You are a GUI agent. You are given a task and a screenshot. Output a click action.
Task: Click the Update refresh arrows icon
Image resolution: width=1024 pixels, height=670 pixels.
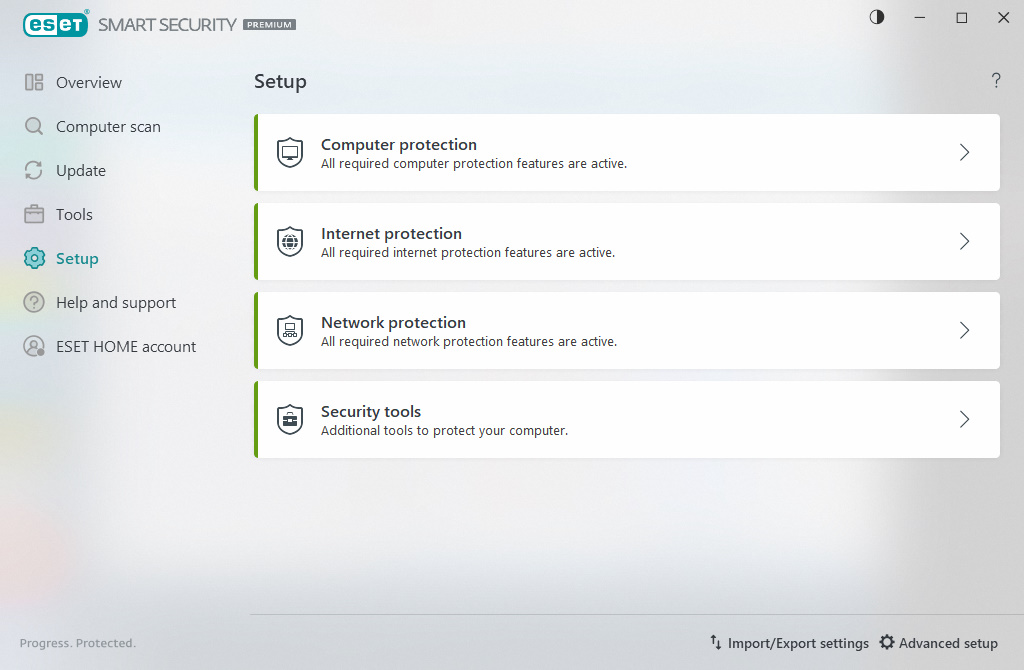click(34, 170)
